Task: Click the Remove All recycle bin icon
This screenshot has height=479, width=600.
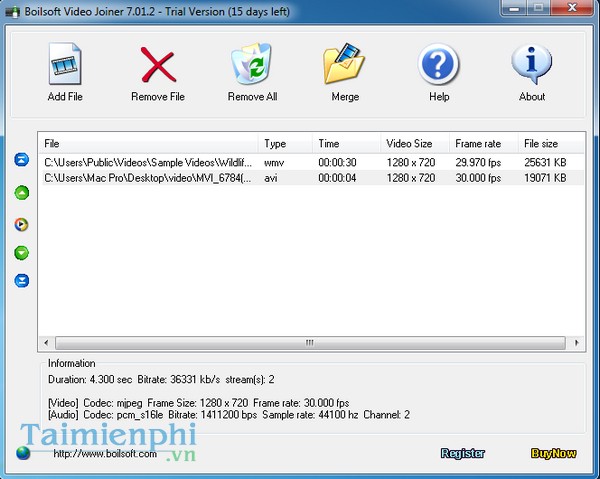Action: click(x=252, y=64)
